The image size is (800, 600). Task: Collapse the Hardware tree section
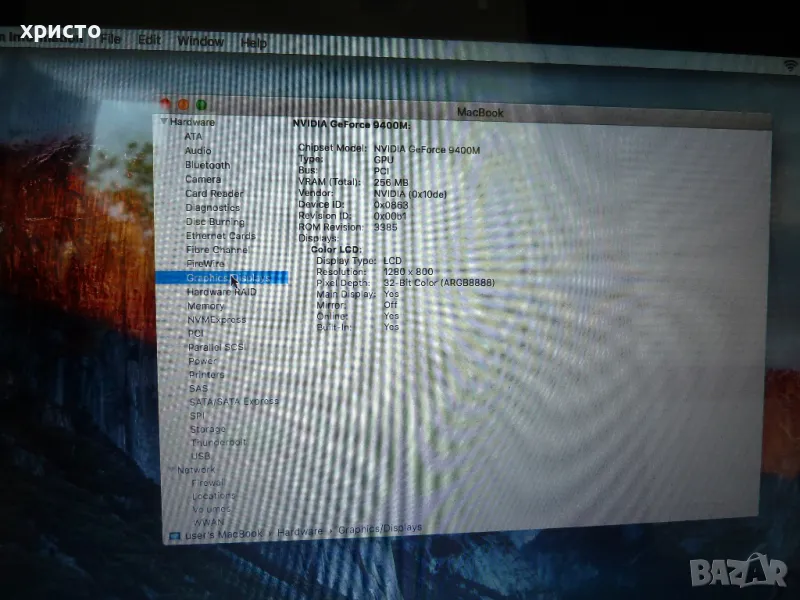pos(164,121)
